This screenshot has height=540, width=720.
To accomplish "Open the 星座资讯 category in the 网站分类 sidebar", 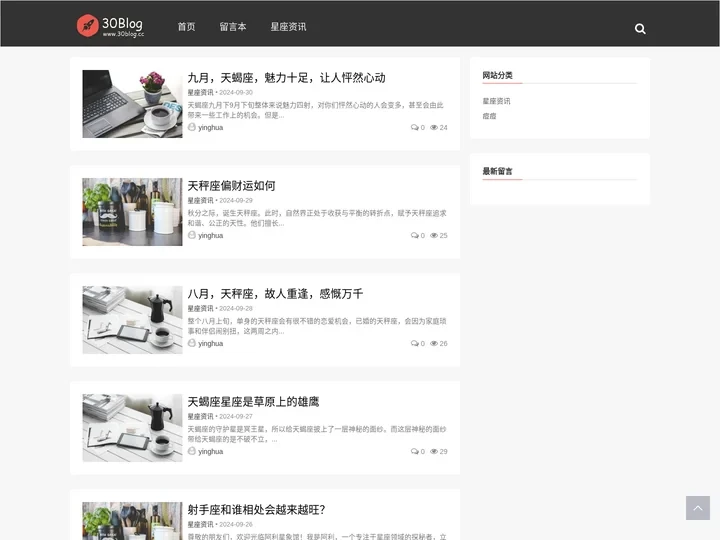I will 496,101.
